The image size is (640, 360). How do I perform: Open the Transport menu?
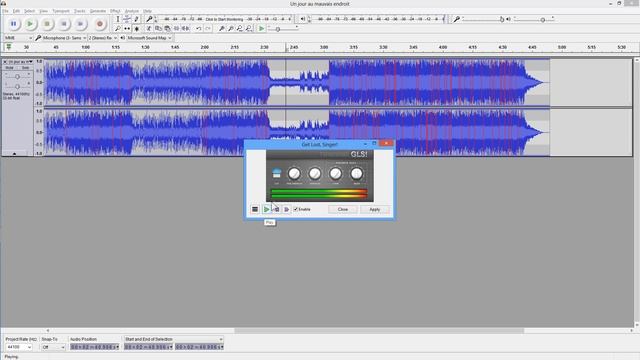(61, 11)
